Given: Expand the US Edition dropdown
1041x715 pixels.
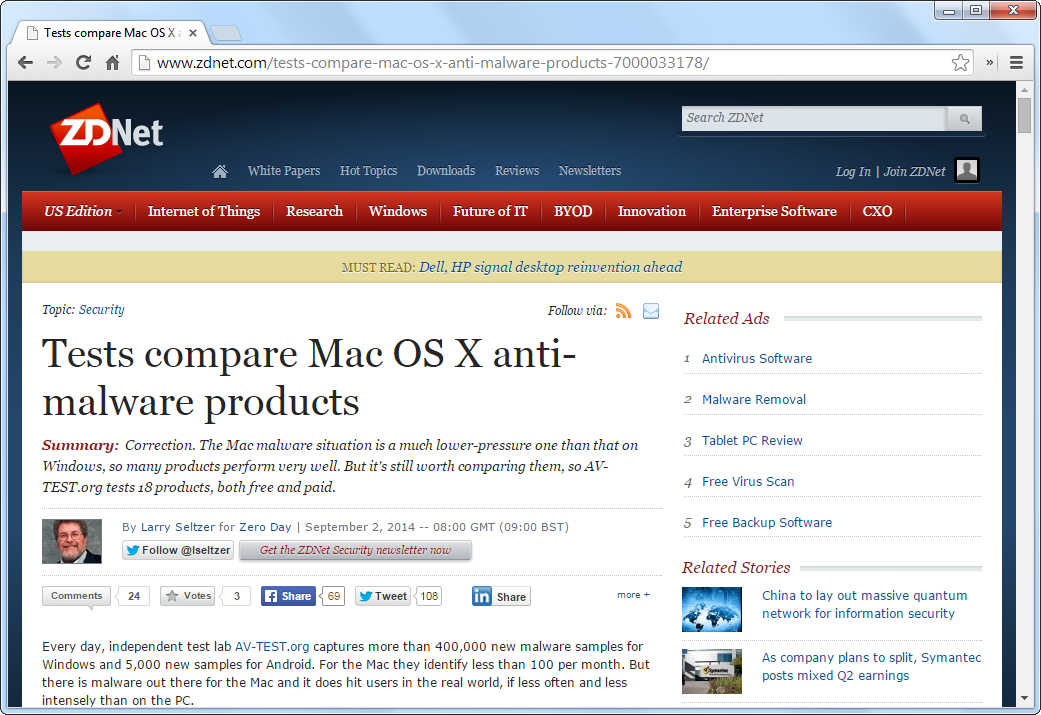Looking at the screenshot, I should 83,211.
